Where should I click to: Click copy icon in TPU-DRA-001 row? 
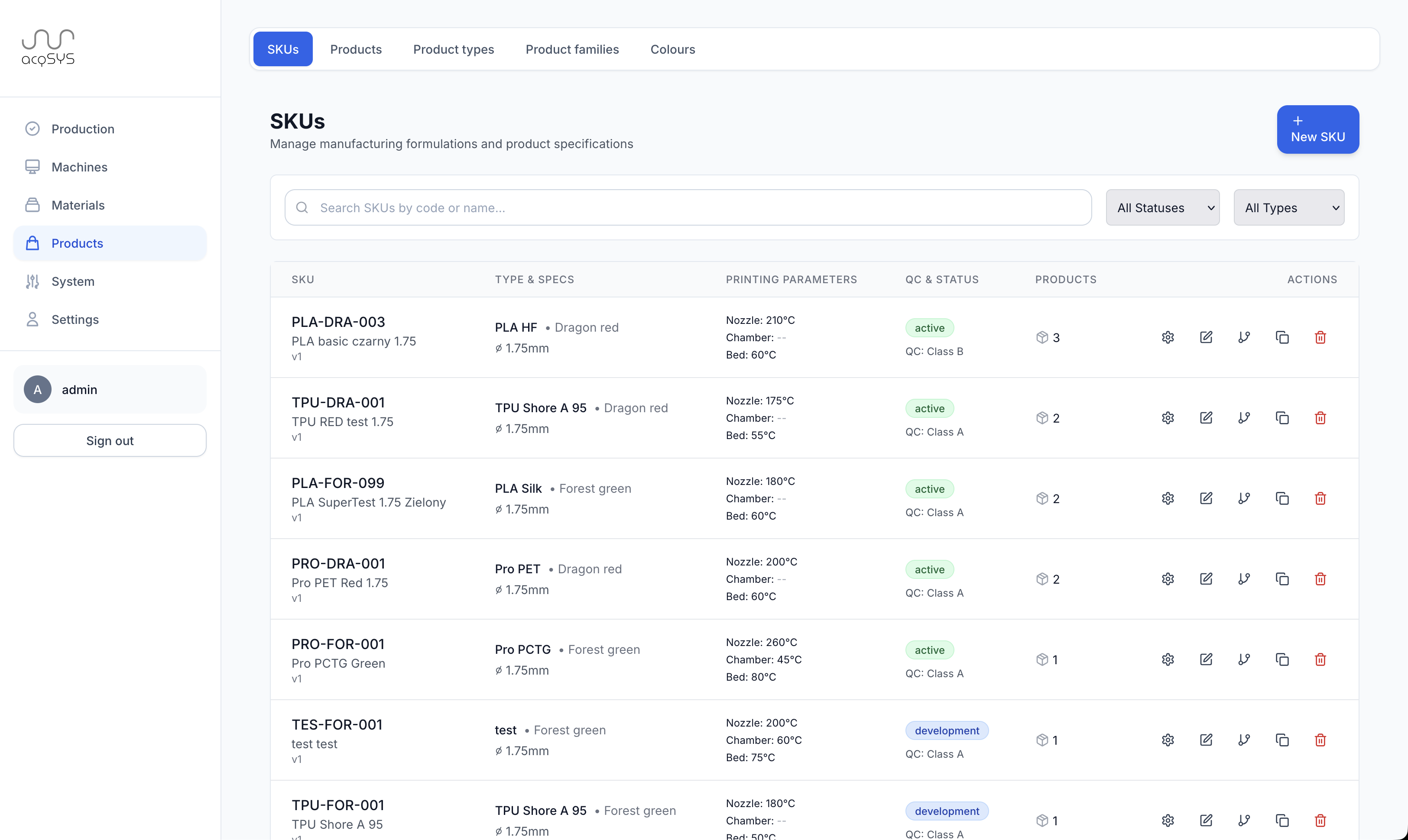pos(1282,418)
